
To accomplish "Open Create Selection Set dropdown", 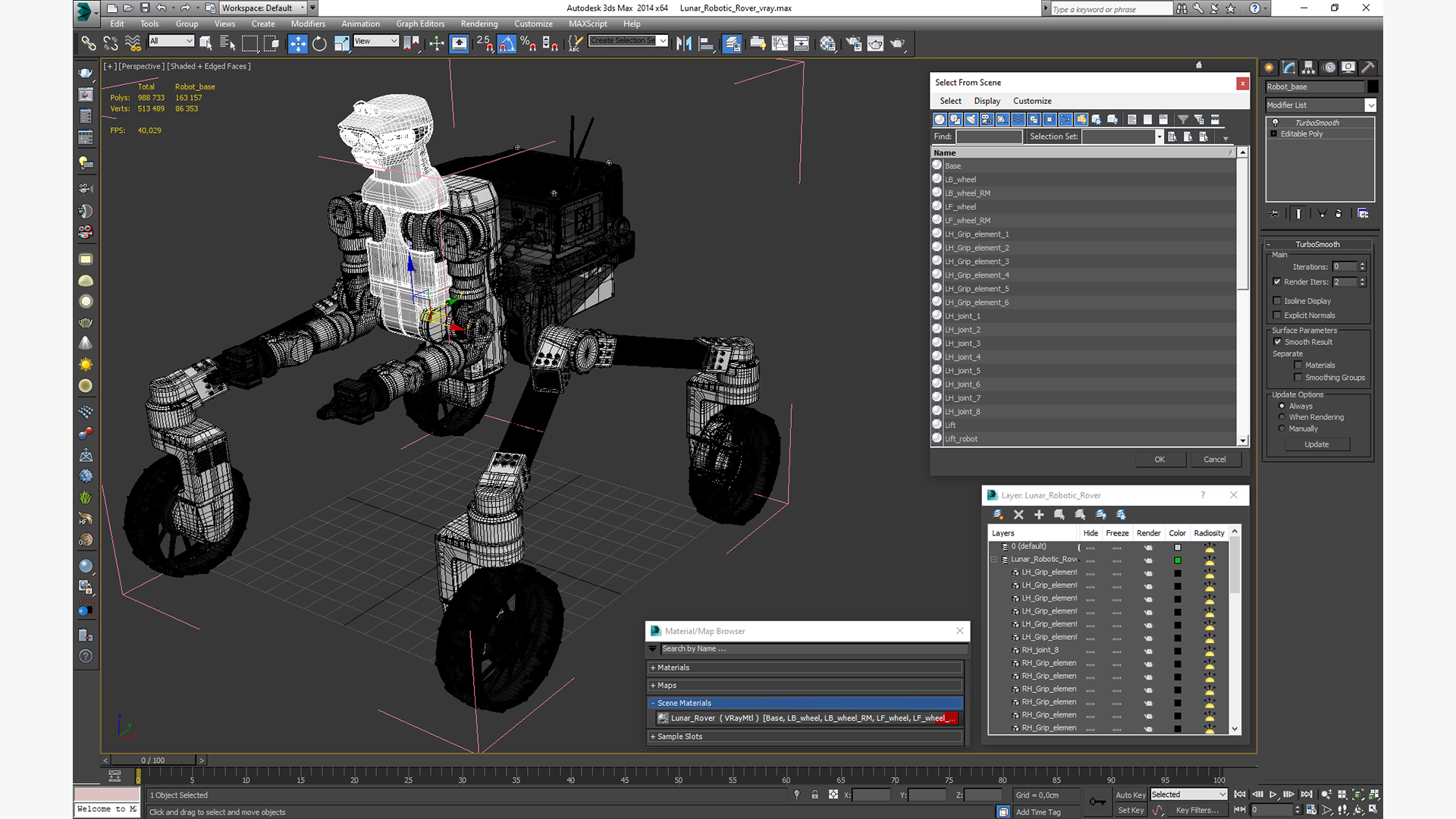I will 663,41.
